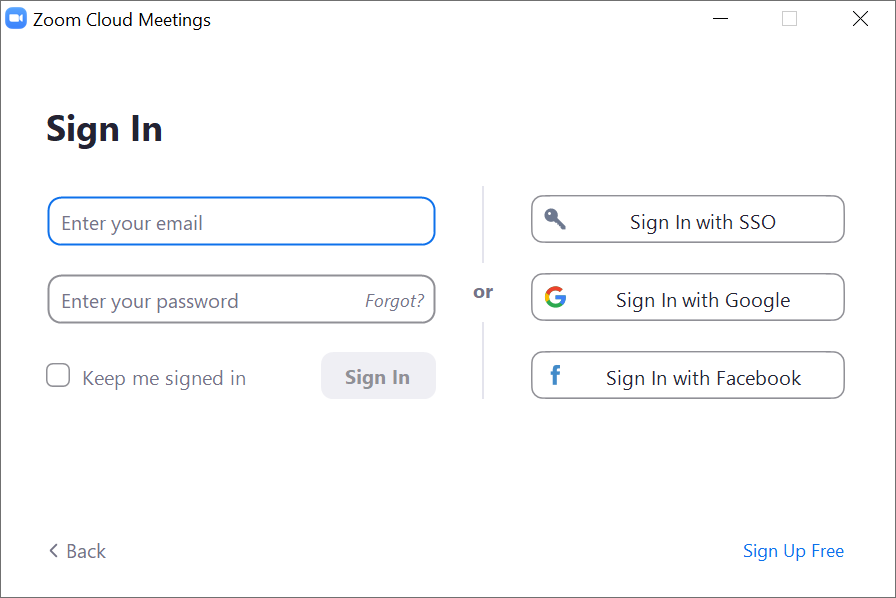Choose Sign In with SSO
The image size is (896, 598).
click(x=688, y=220)
